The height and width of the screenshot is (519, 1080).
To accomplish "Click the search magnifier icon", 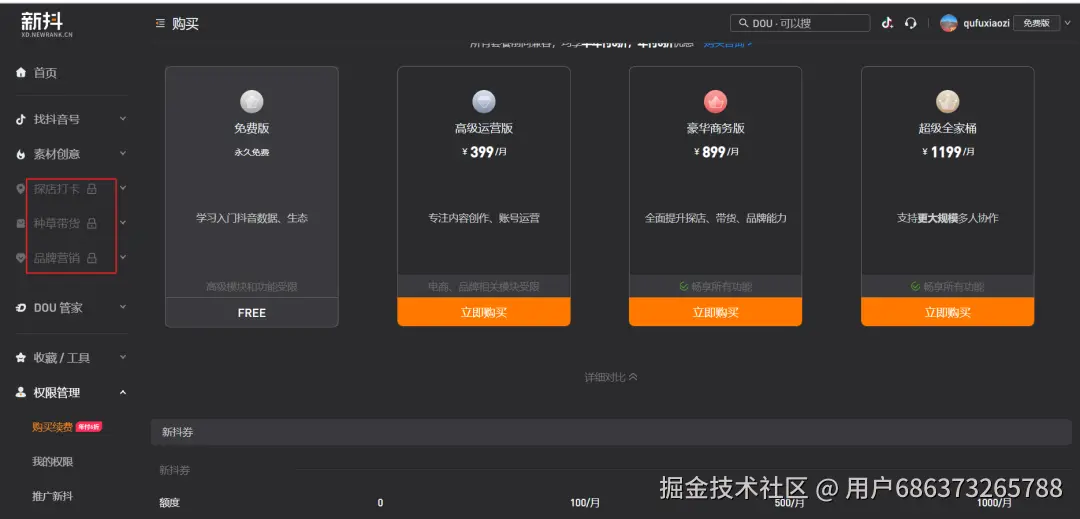I will [743, 23].
